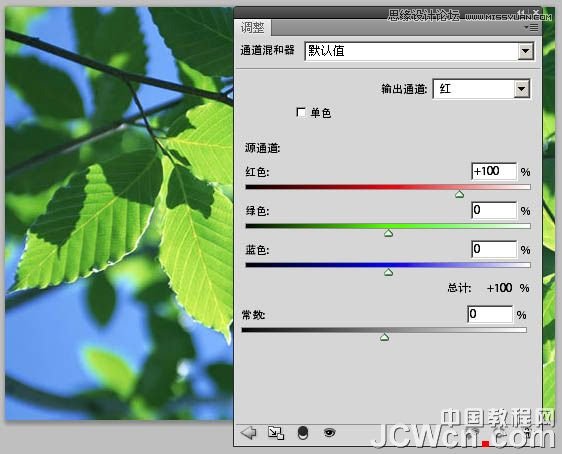
Task: Open the 默认值 preset dropdown
Action: 419,51
